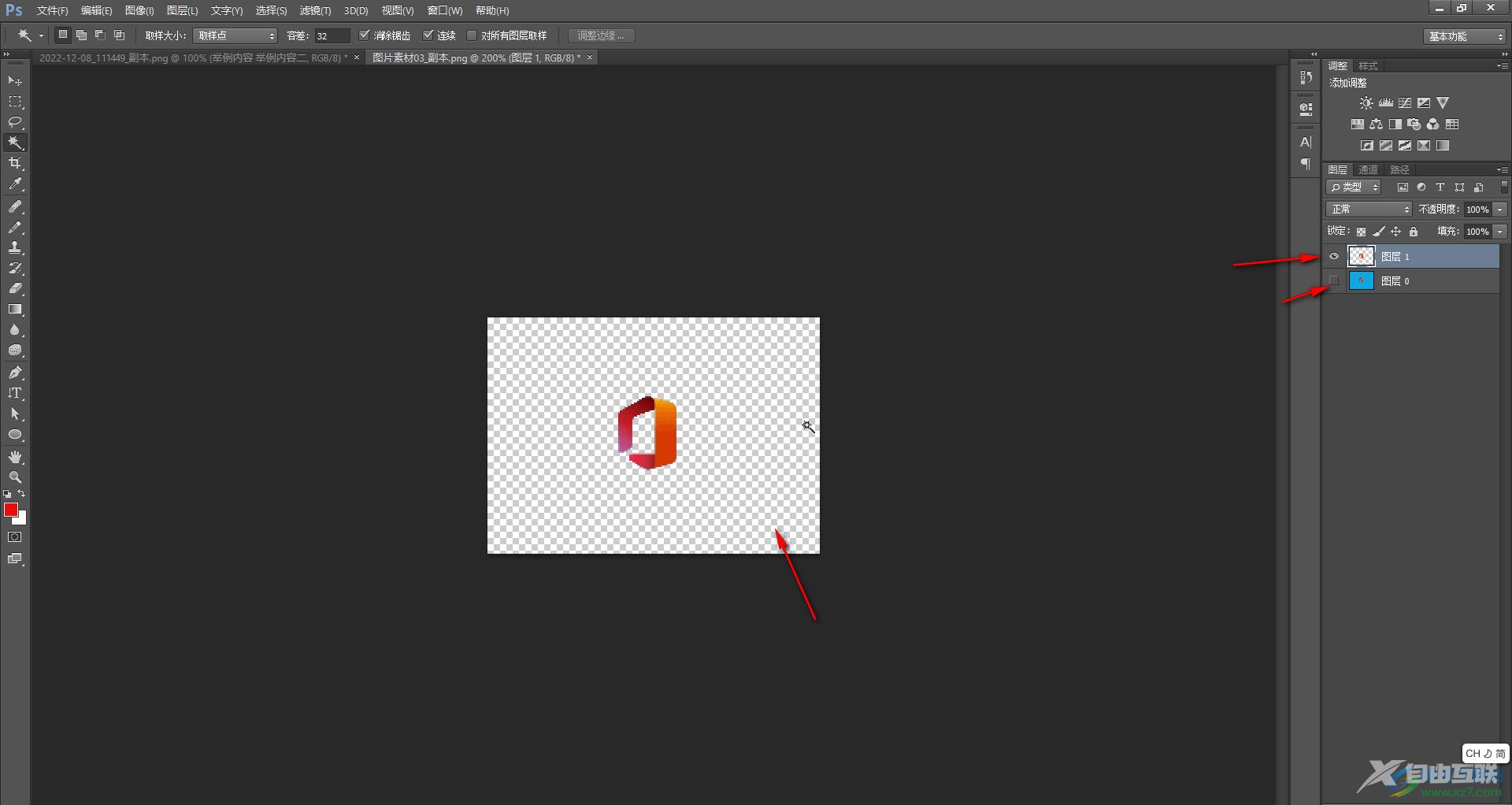
Task: Select the Spot Healing Brush tool
Action: point(15,206)
